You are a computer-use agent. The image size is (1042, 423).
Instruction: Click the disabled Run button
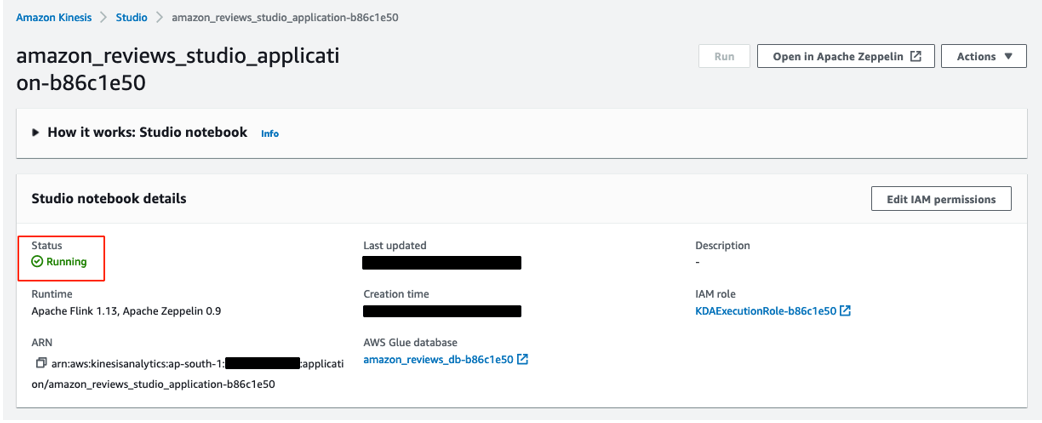[724, 56]
